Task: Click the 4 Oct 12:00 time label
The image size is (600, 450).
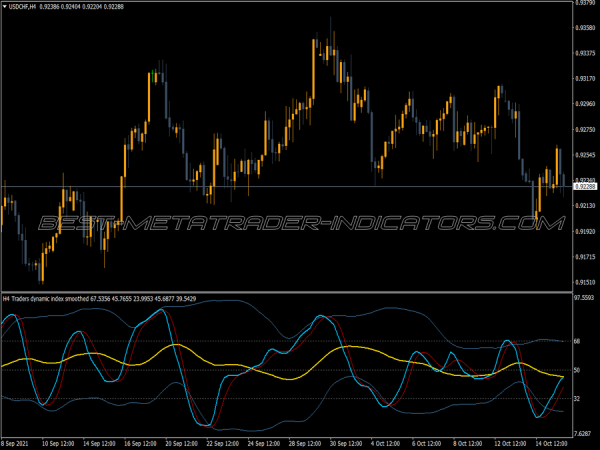Action: (x=385, y=444)
